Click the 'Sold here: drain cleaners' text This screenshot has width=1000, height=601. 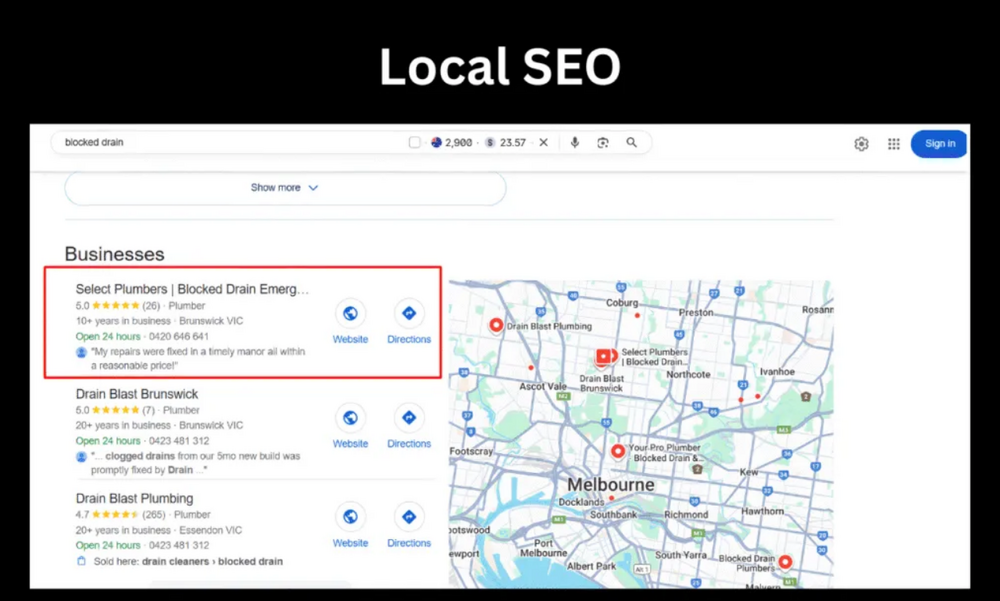click(x=188, y=561)
